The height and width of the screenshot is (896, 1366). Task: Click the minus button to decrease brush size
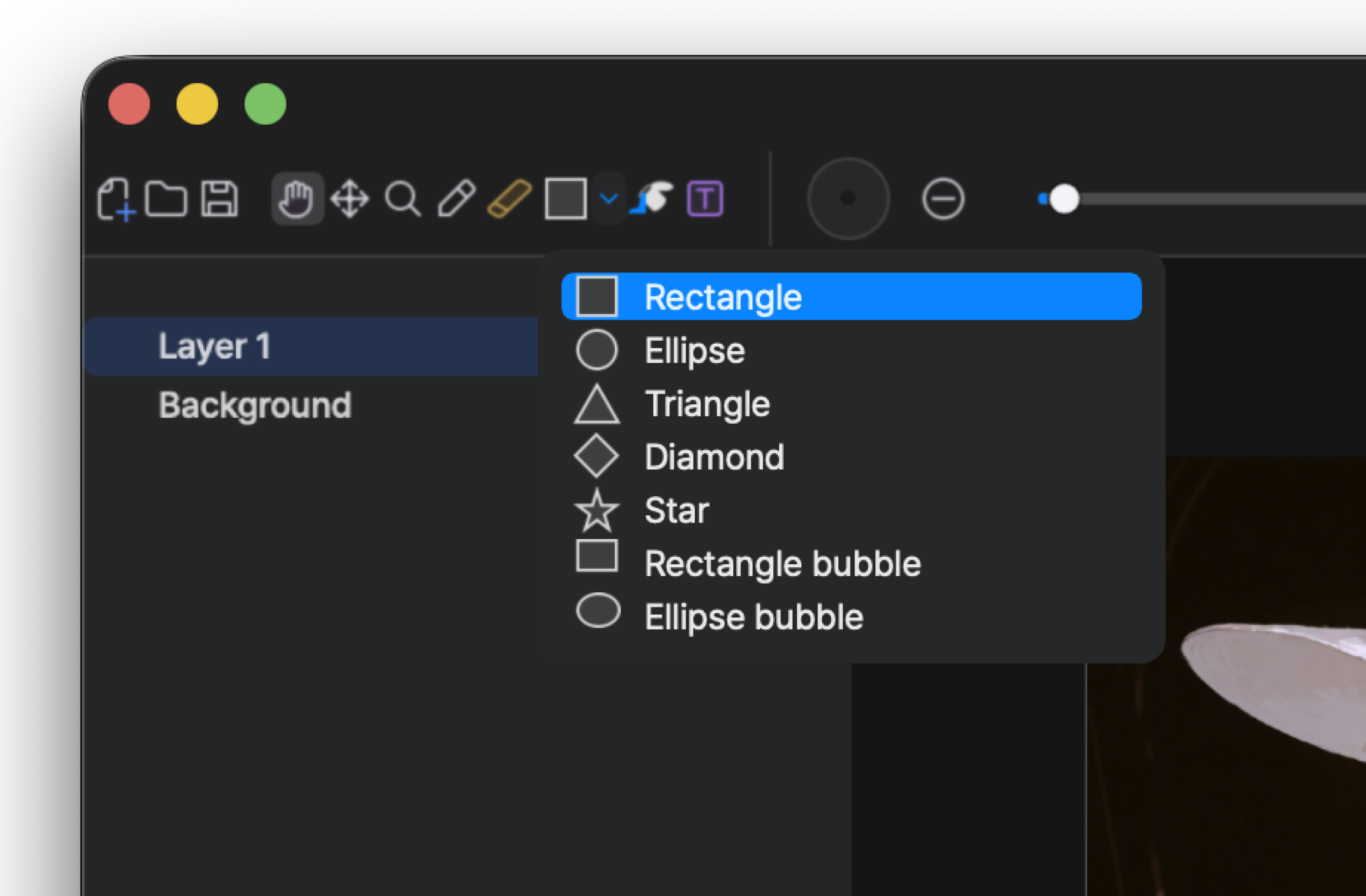(x=943, y=199)
